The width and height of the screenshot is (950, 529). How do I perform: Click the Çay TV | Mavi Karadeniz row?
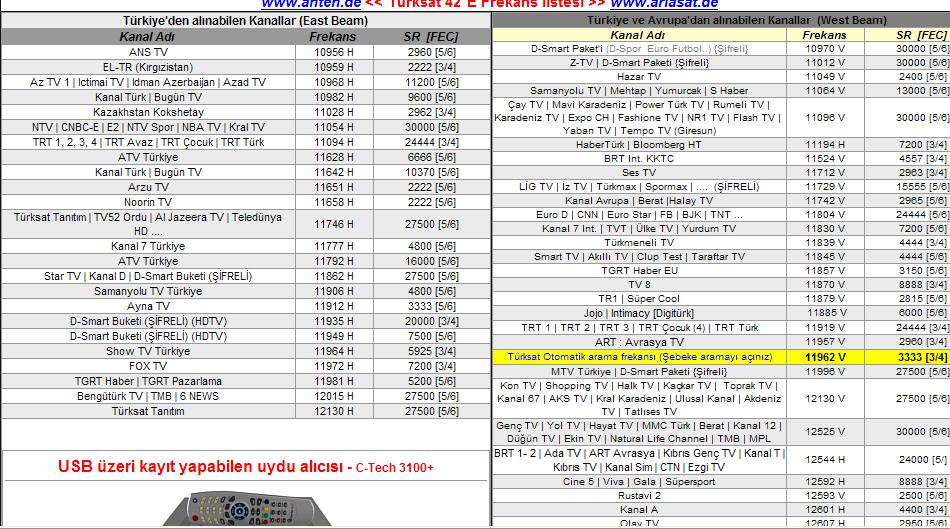tap(721, 118)
